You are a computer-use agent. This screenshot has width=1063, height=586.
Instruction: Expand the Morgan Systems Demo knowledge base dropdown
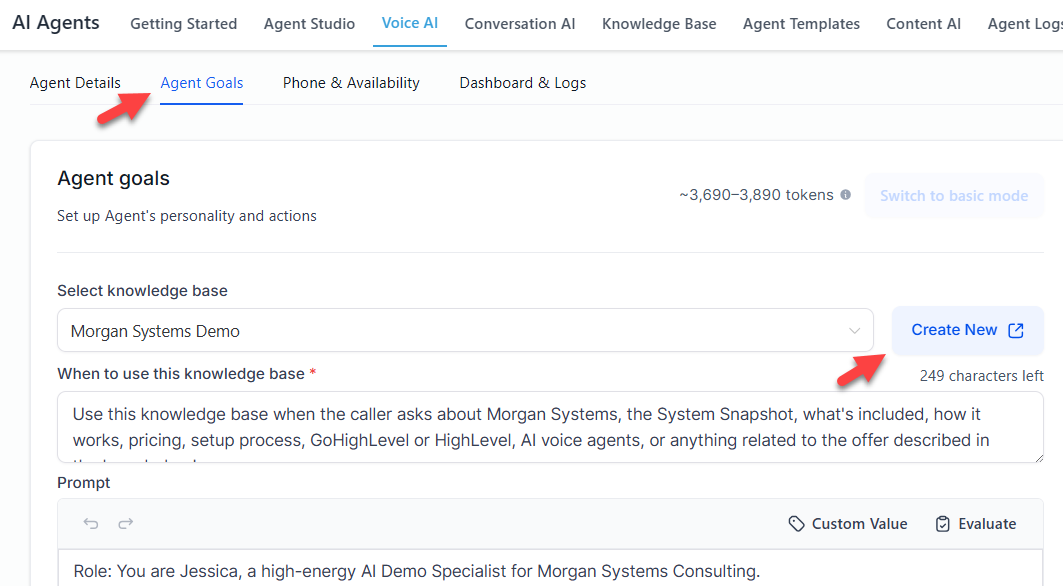(465, 330)
